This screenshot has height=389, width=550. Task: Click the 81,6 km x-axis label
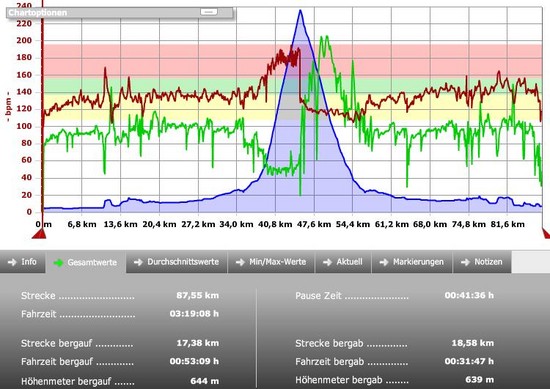tap(507, 224)
